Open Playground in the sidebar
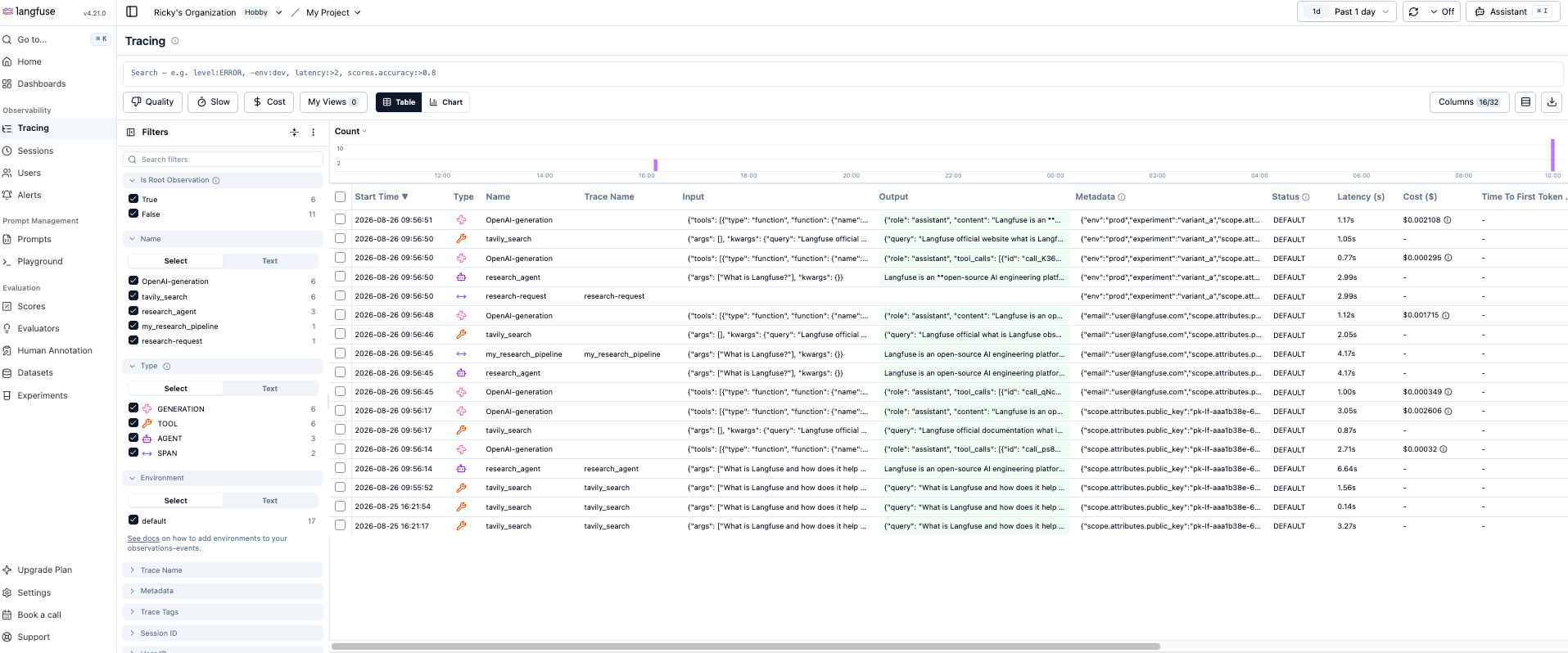This screenshot has height=653, width=1568. (39, 261)
